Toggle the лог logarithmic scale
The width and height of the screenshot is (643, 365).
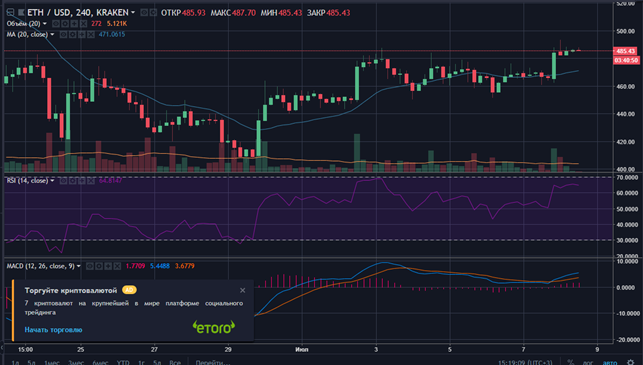pyautogui.click(x=588, y=363)
